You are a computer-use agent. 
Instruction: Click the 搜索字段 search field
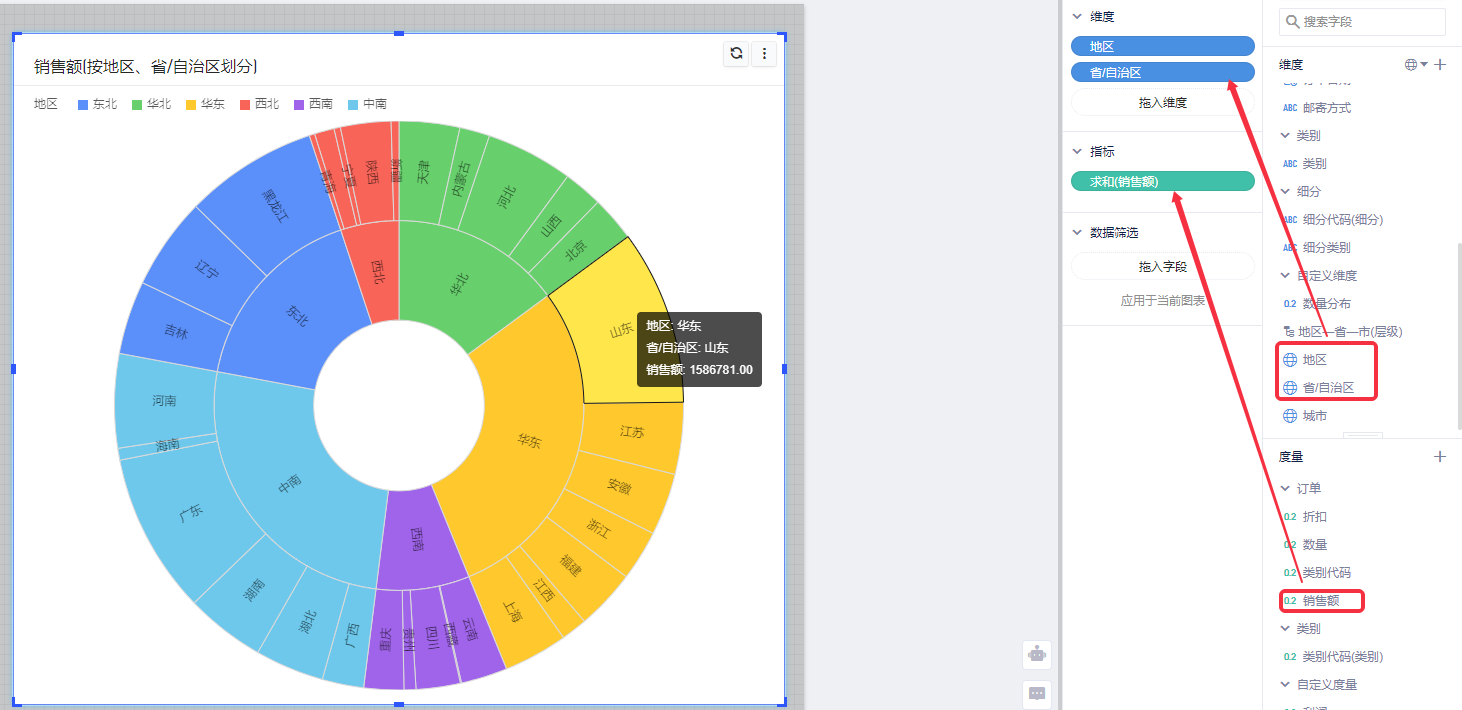1370,22
